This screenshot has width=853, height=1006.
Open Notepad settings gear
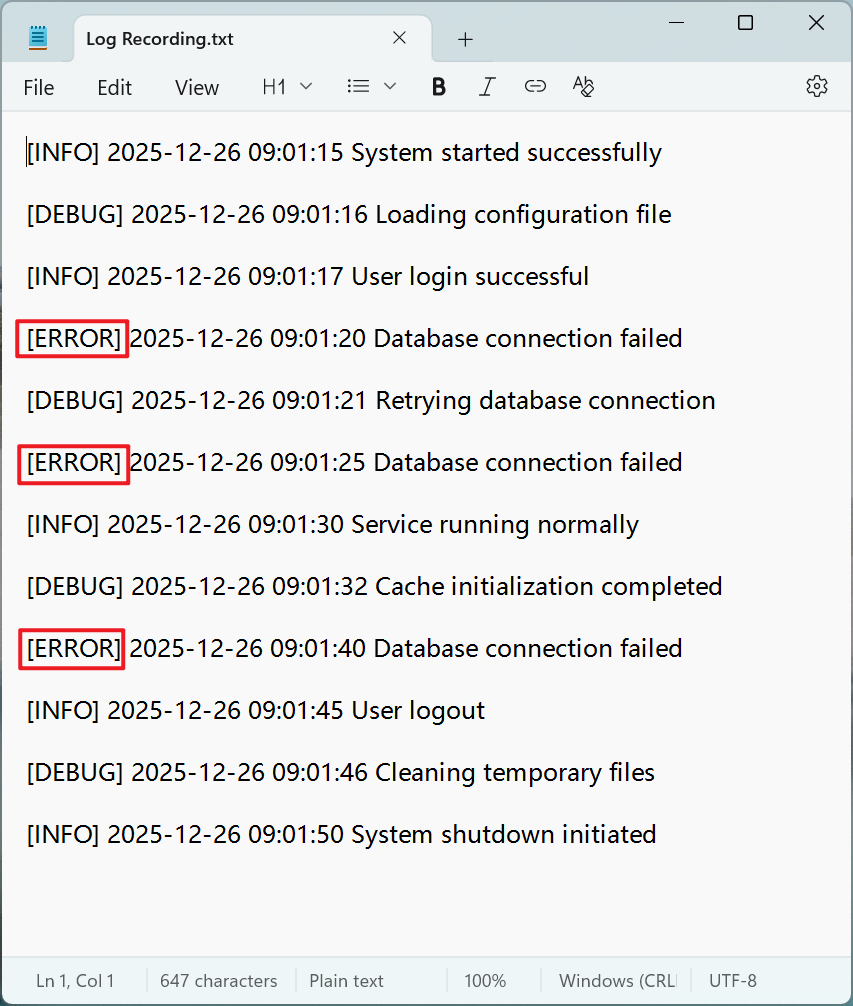tap(816, 87)
